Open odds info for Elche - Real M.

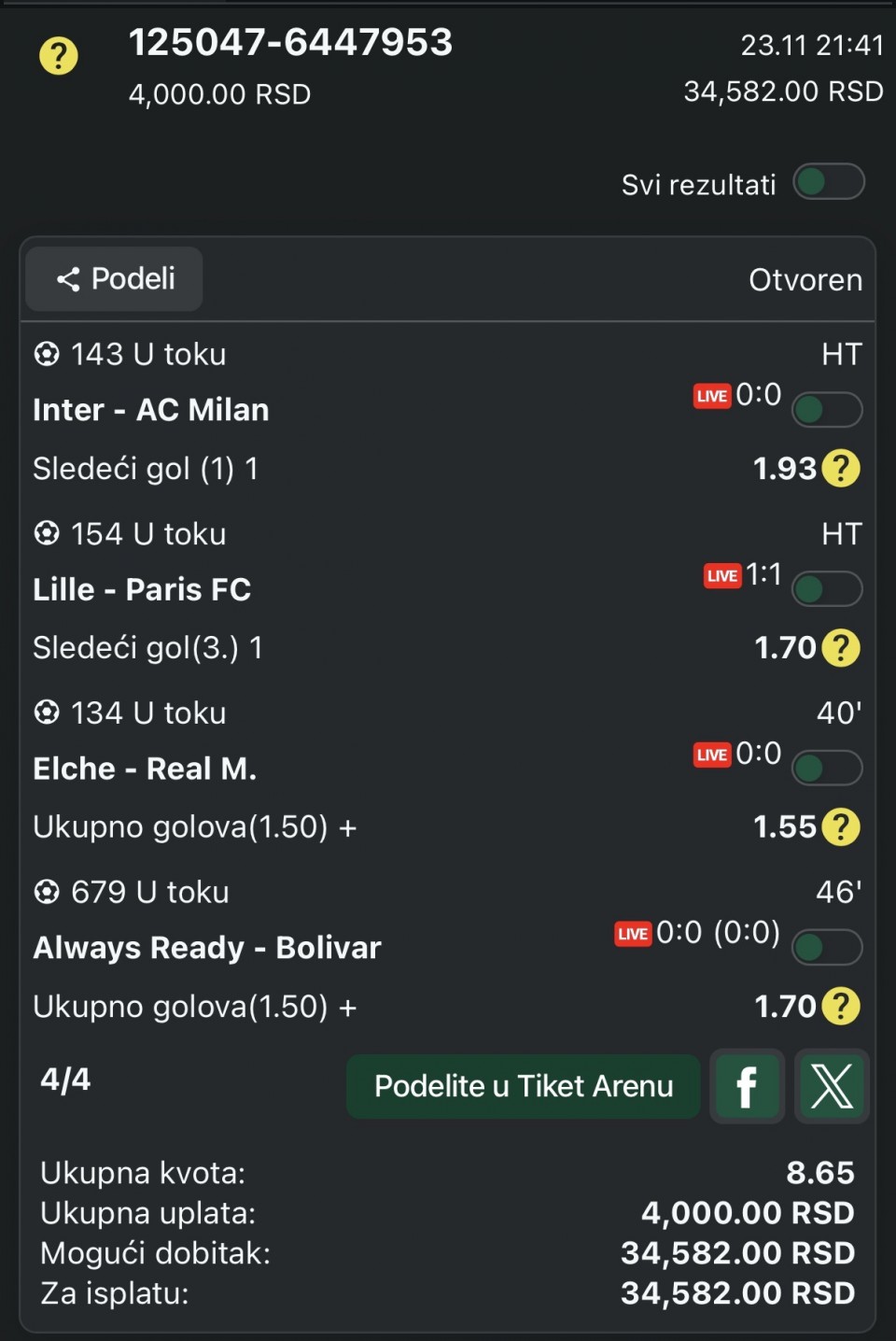pyautogui.click(x=841, y=826)
